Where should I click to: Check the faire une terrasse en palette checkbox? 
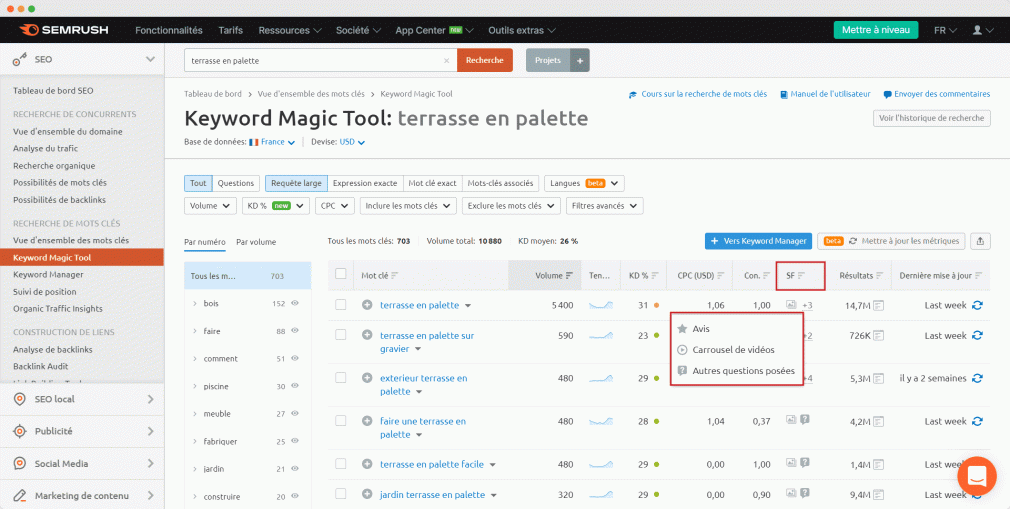click(341, 421)
